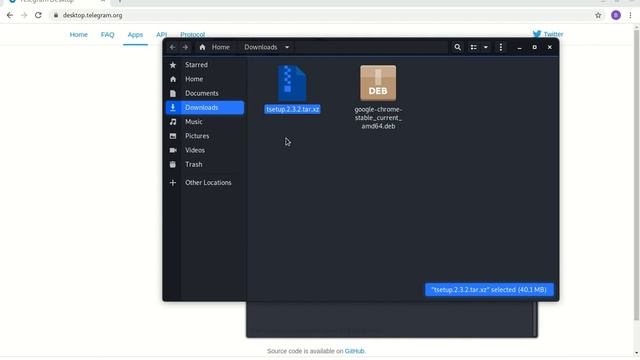This screenshot has width=640, height=360.
Task: Open the Apps tab on Telegram site
Action: click(x=135, y=35)
